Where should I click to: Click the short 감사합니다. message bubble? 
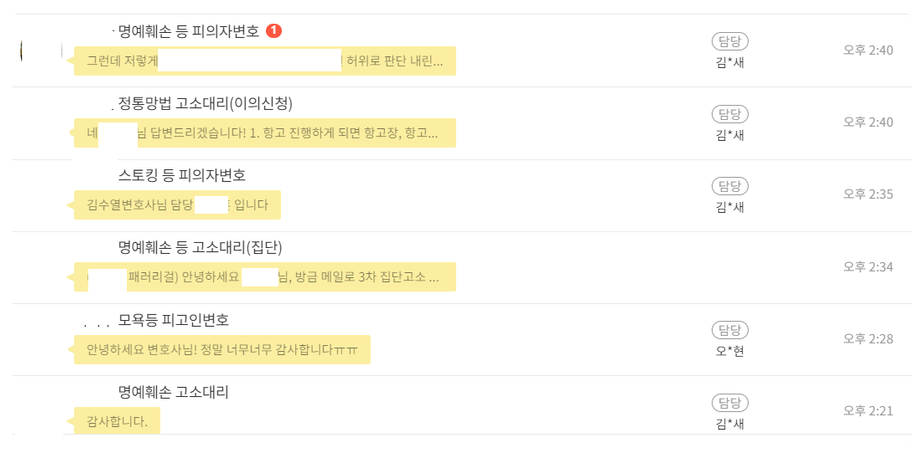(117, 421)
